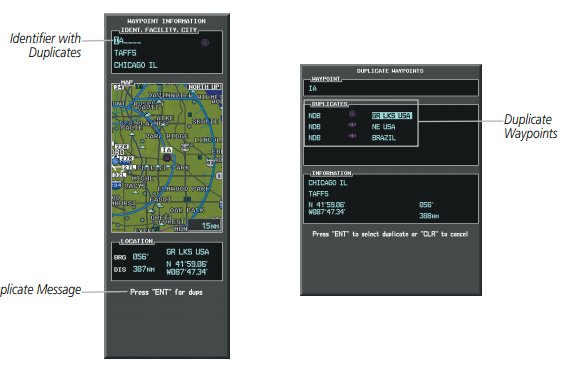
Task: Click the ENT to select duplicate prompt
Action: (390, 234)
